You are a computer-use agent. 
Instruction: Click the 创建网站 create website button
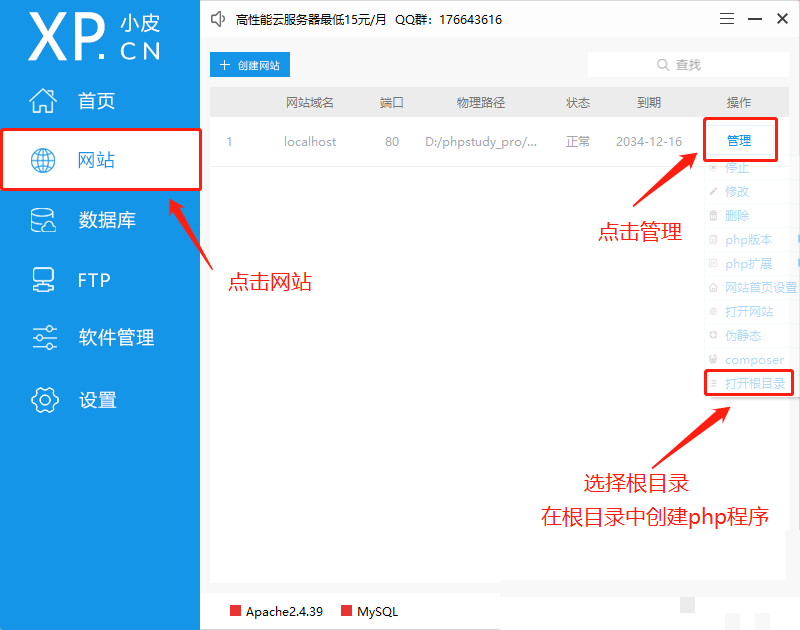click(252, 64)
